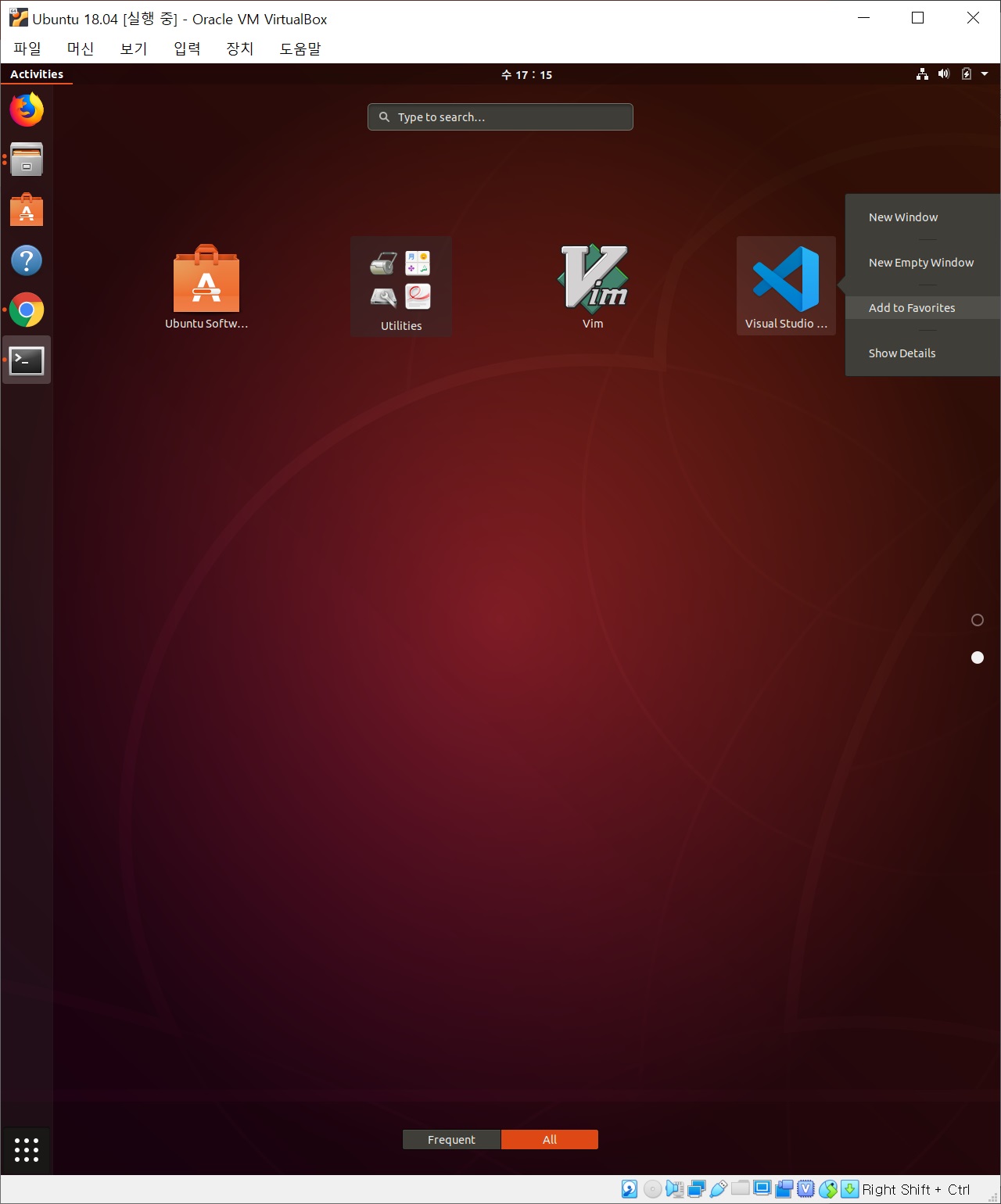Open the Help dock icon
The height and width of the screenshot is (1204, 1001).
[x=27, y=260]
